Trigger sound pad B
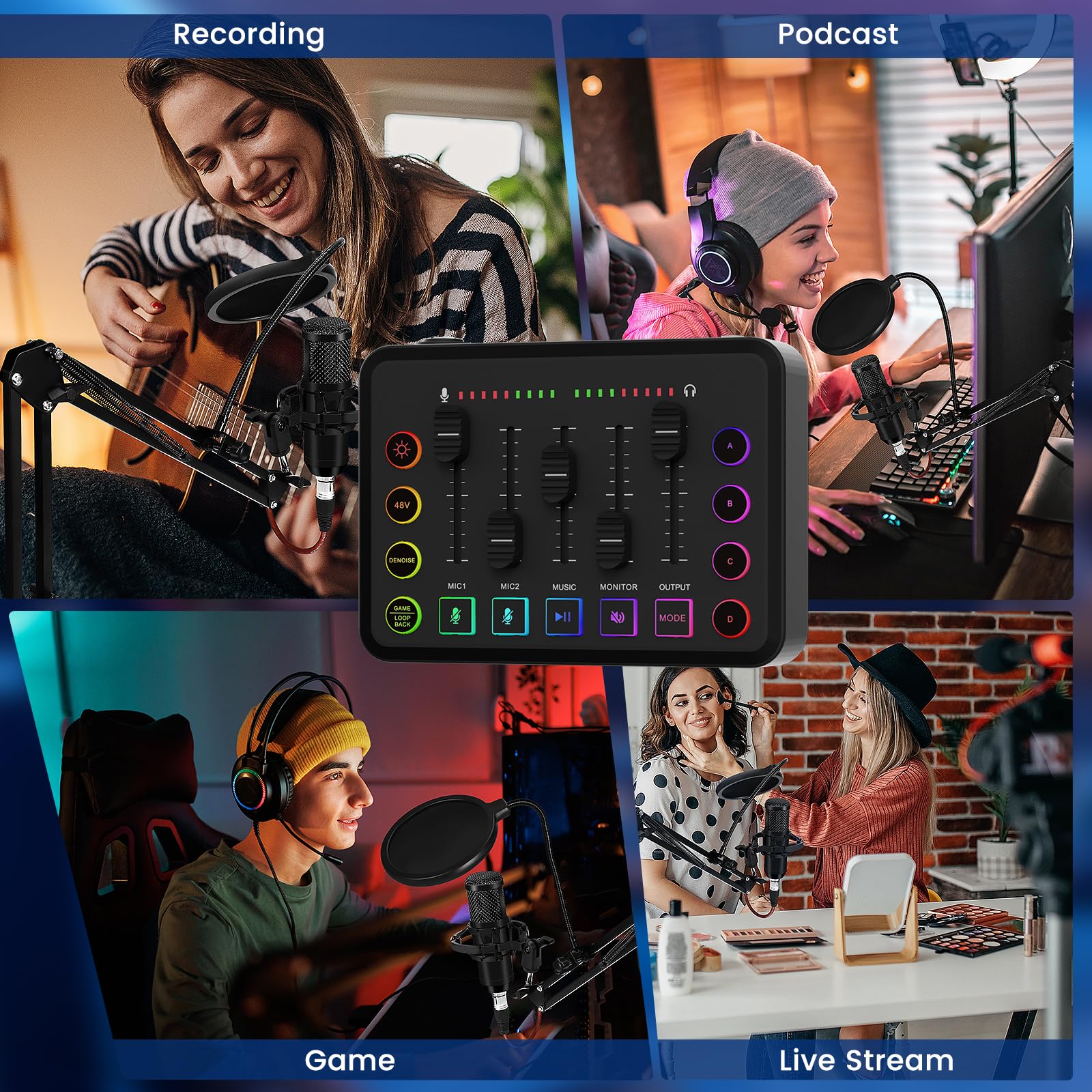 (x=731, y=504)
